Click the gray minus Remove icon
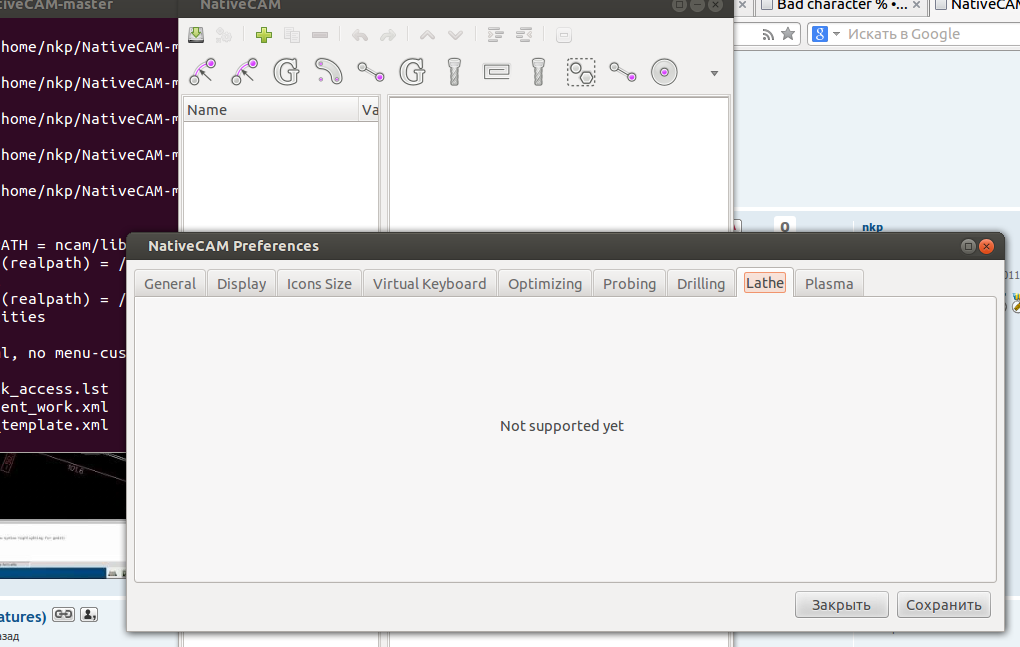Screen dimensions: 1020x647 coord(319,34)
